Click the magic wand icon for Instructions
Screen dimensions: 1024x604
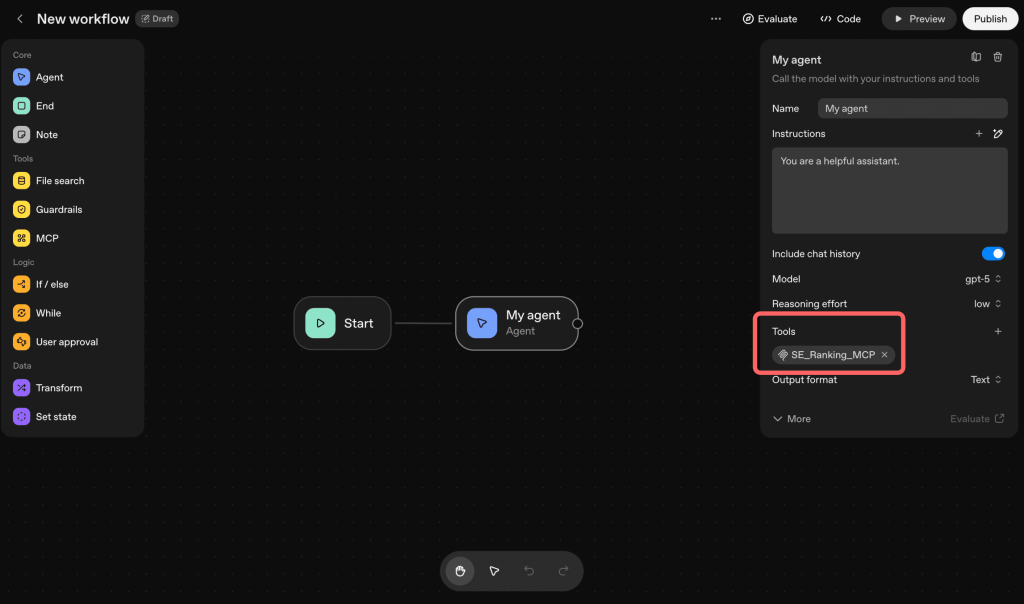(x=998, y=134)
